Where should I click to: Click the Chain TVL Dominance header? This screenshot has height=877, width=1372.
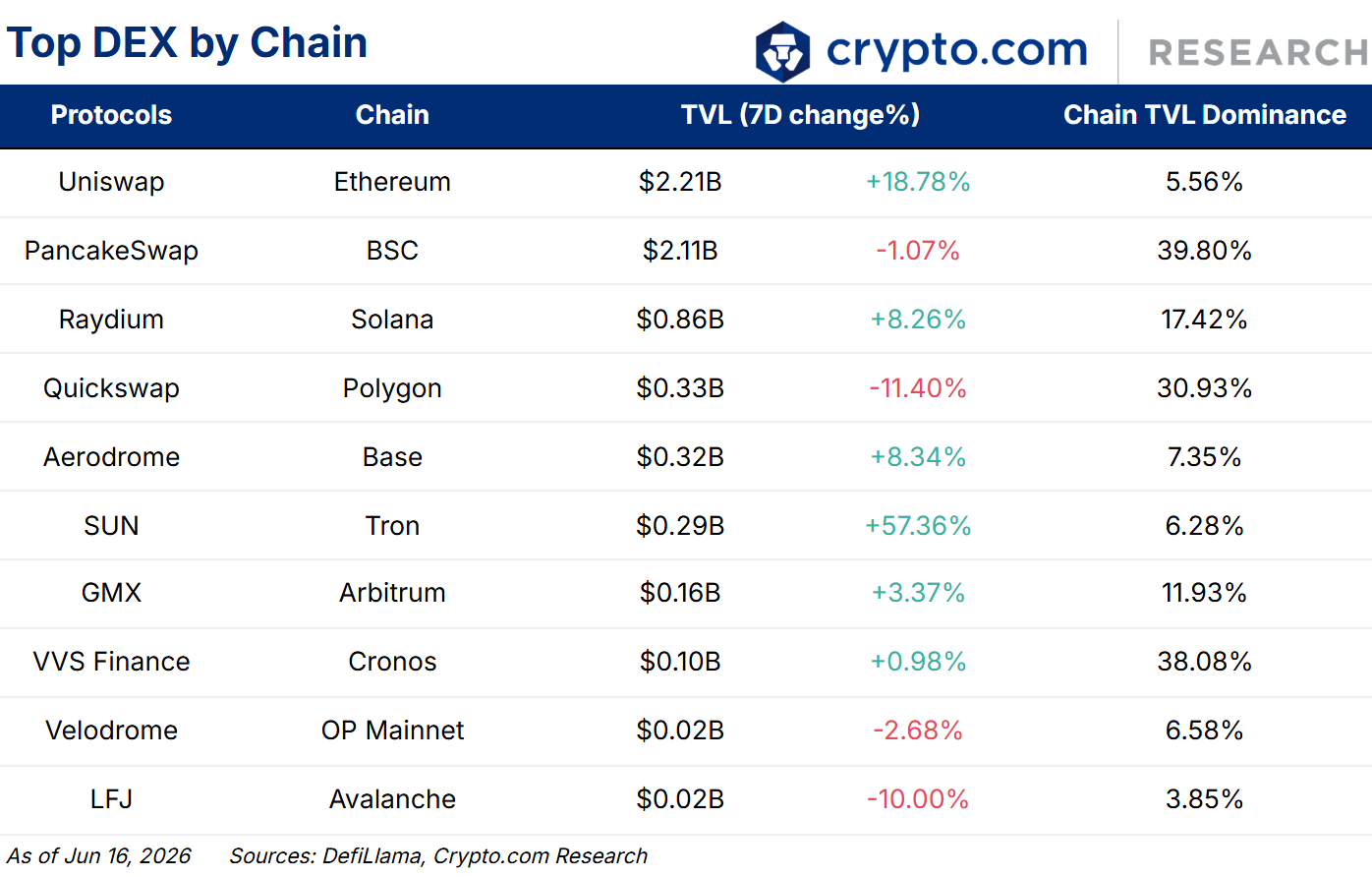(1205, 115)
